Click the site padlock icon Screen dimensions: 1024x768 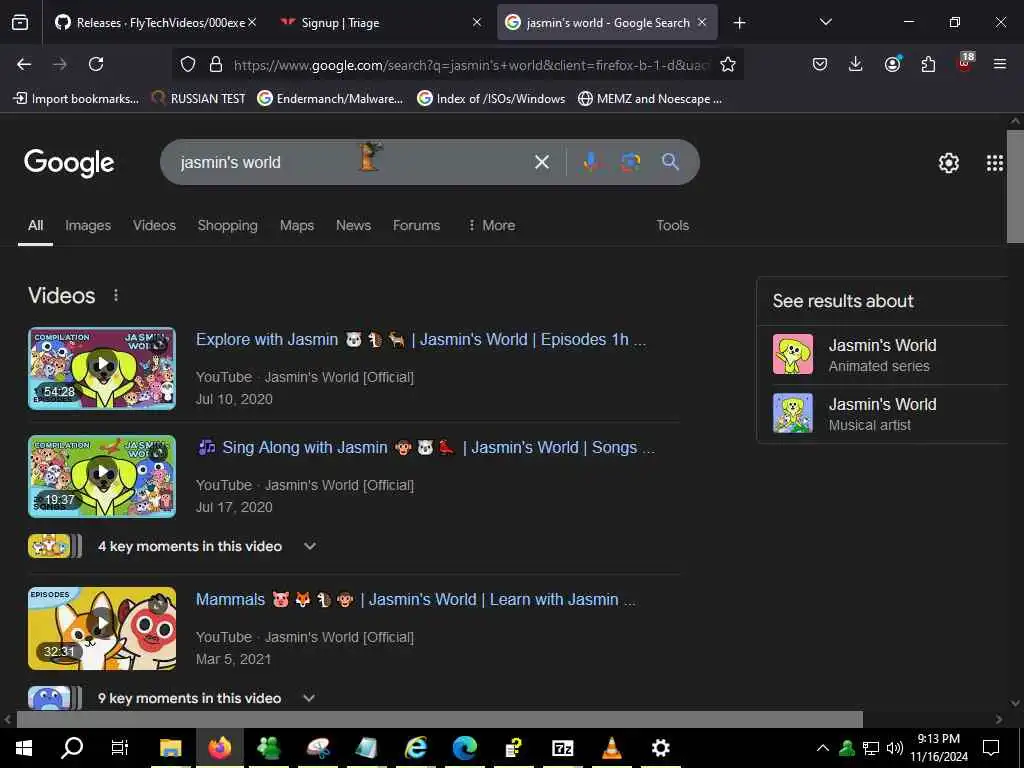[216, 64]
